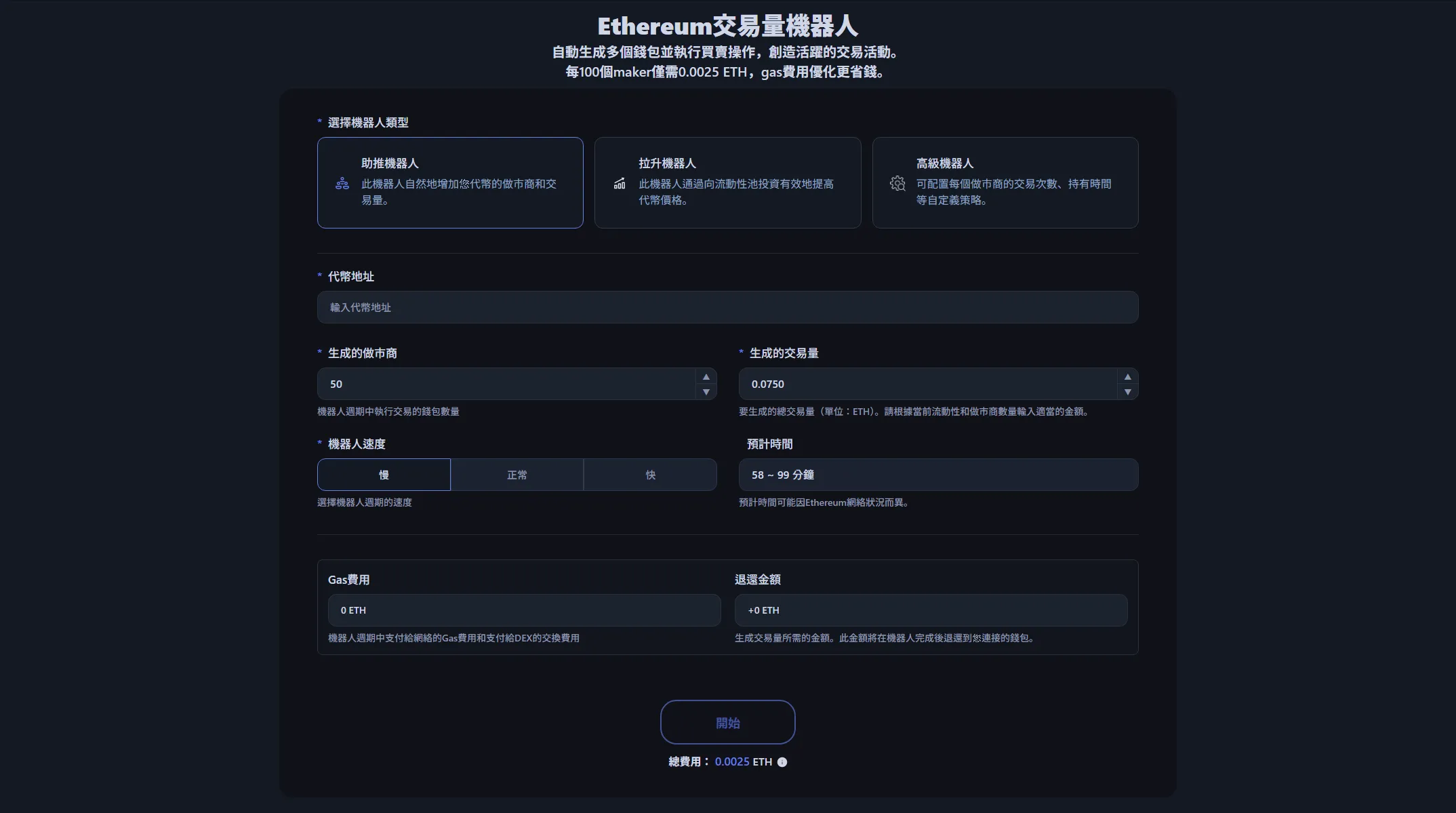
Task: Select 慢 robot speed option
Action: (x=384, y=475)
